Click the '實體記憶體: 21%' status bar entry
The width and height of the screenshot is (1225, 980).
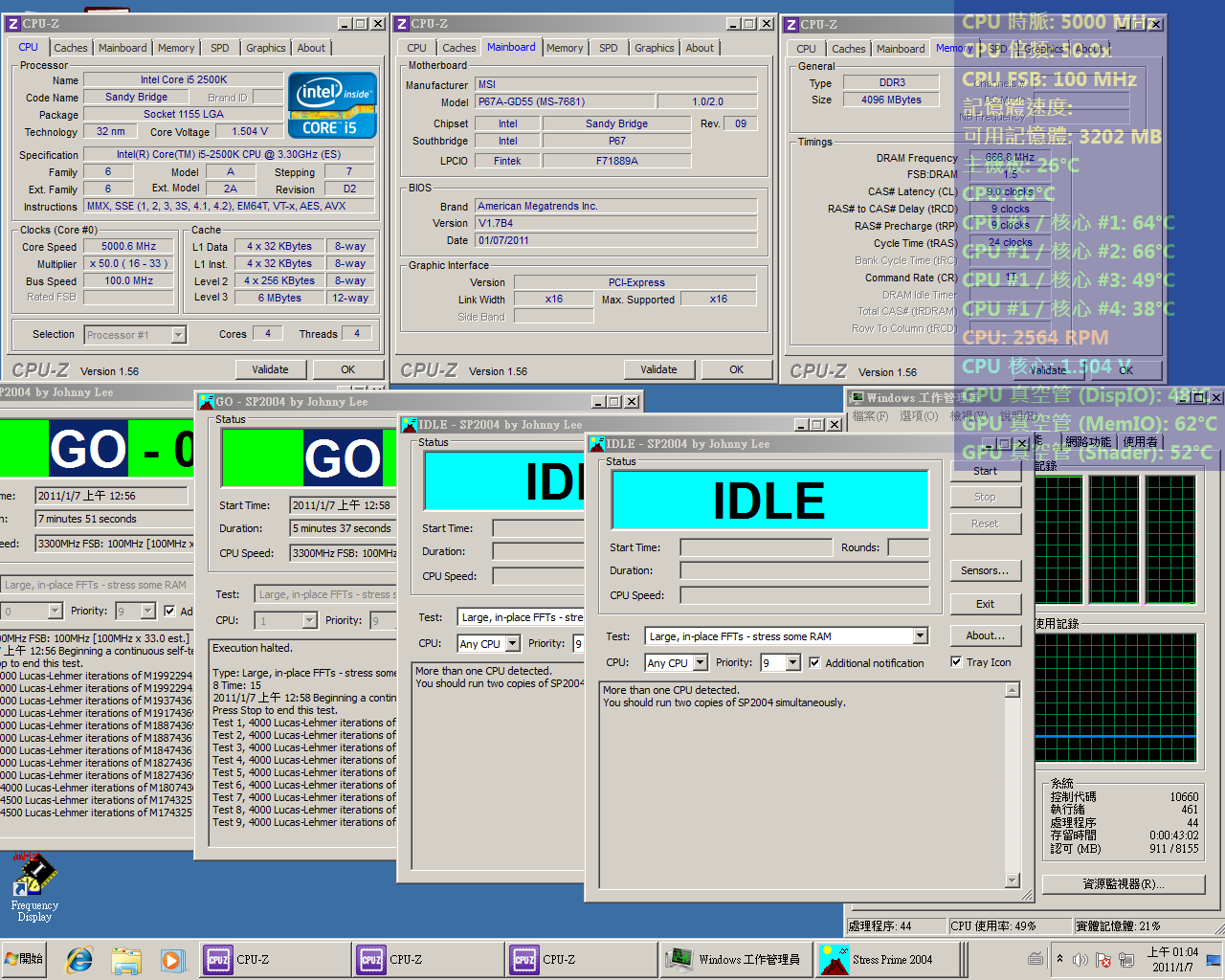(x=1147, y=925)
